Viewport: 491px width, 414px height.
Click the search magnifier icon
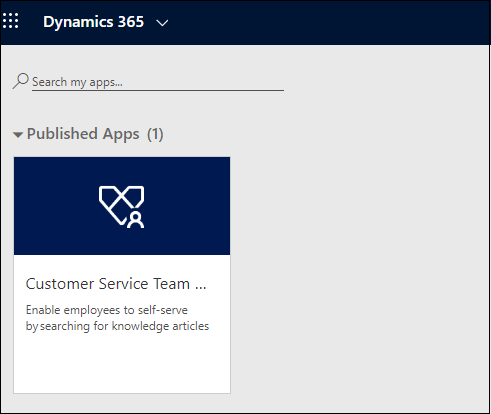(x=21, y=81)
